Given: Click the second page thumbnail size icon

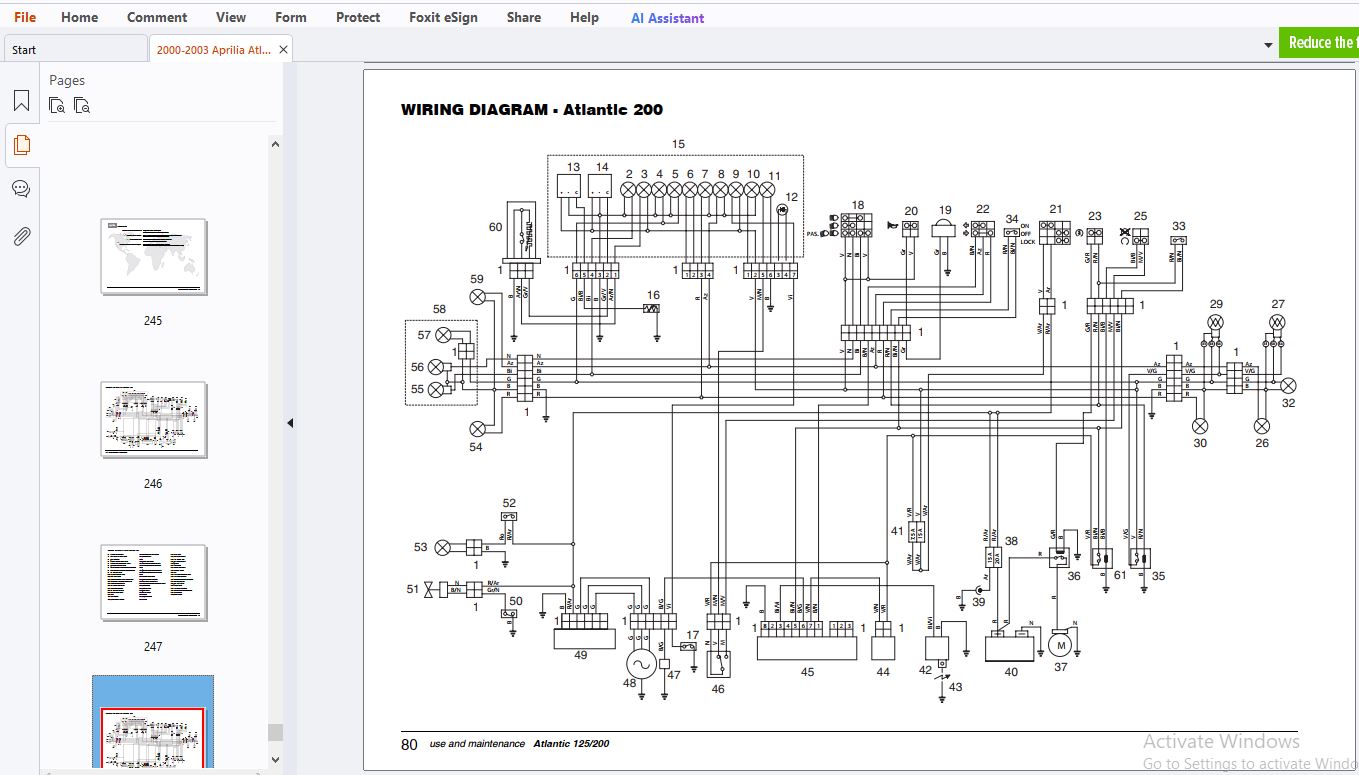Looking at the screenshot, I should [x=82, y=105].
